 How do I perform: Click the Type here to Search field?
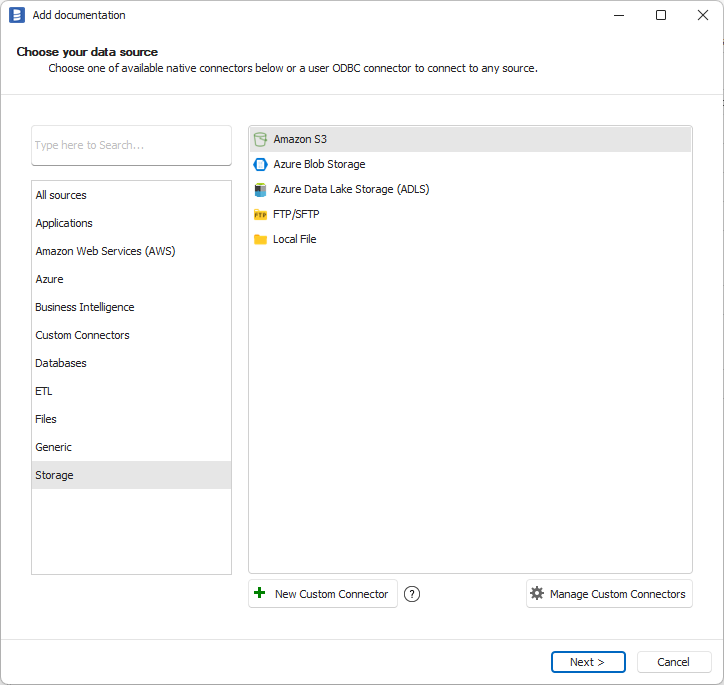131,145
